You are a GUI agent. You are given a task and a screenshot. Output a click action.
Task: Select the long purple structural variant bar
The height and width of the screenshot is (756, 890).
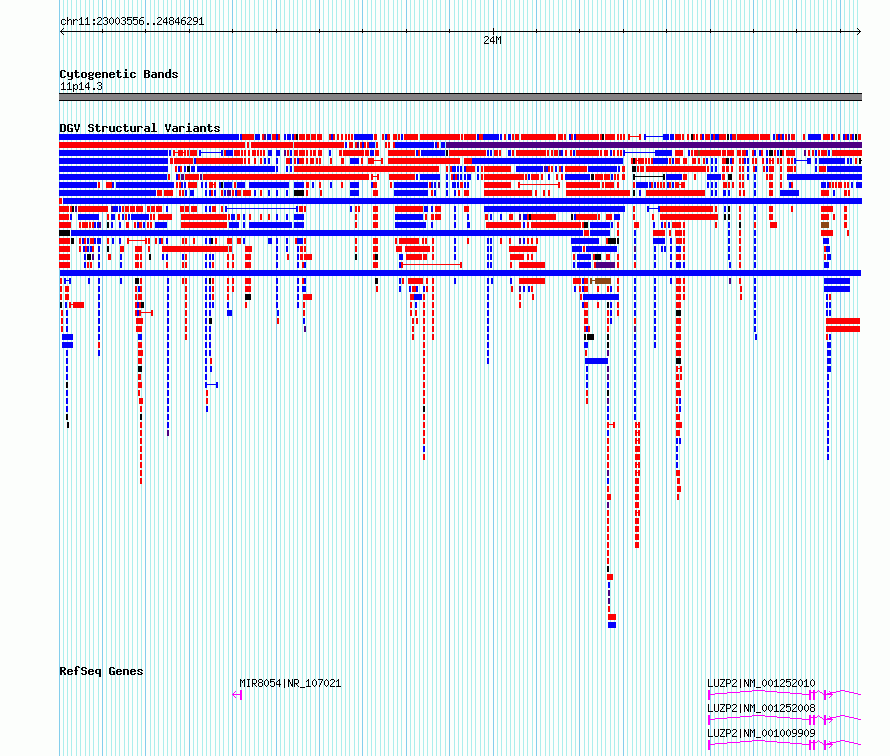click(654, 145)
